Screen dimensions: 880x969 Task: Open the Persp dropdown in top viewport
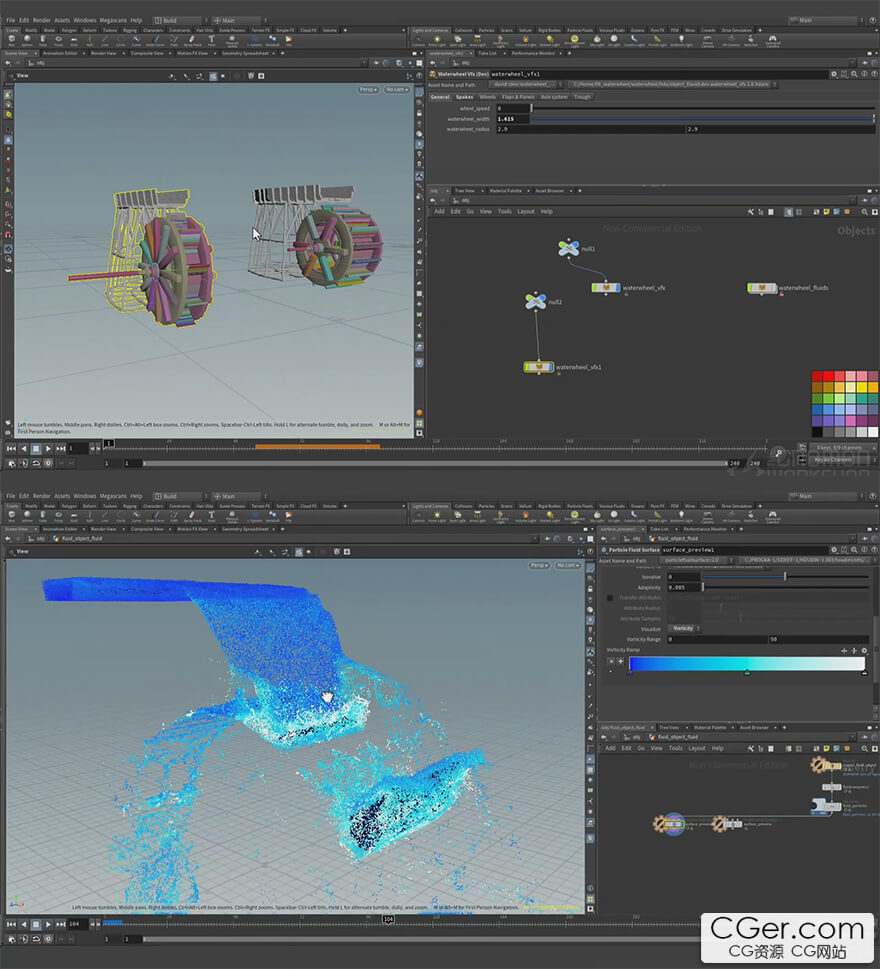coord(368,90)
